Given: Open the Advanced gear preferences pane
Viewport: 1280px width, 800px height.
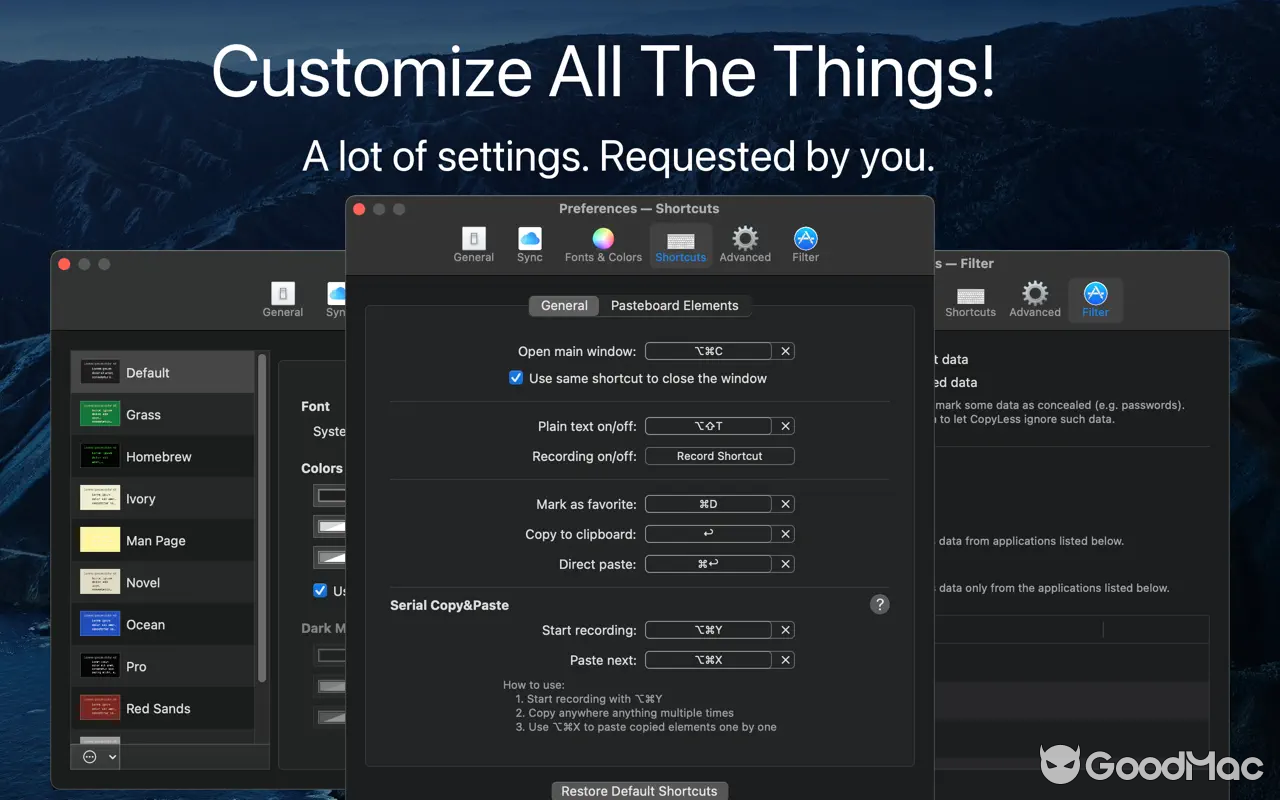Looking at the screenshot, I should (744, 243).
